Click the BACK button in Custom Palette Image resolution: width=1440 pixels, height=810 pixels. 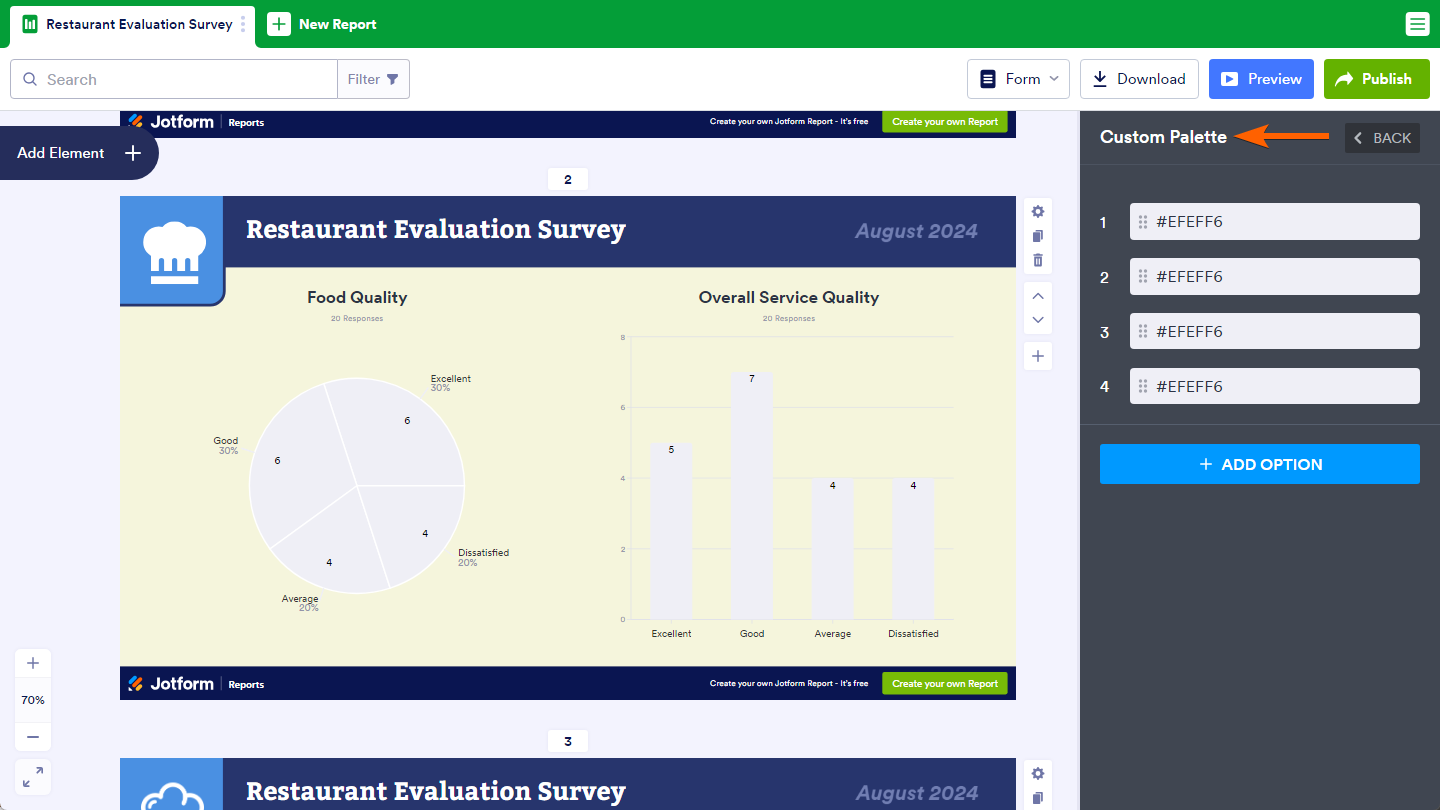click(x=1382, y=138)
